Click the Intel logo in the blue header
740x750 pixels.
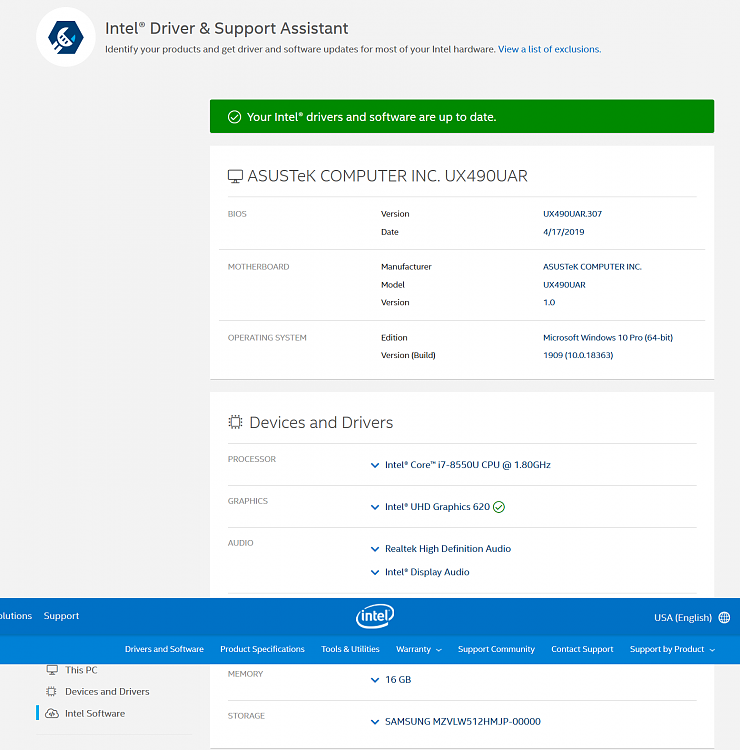tap(374, 616)
